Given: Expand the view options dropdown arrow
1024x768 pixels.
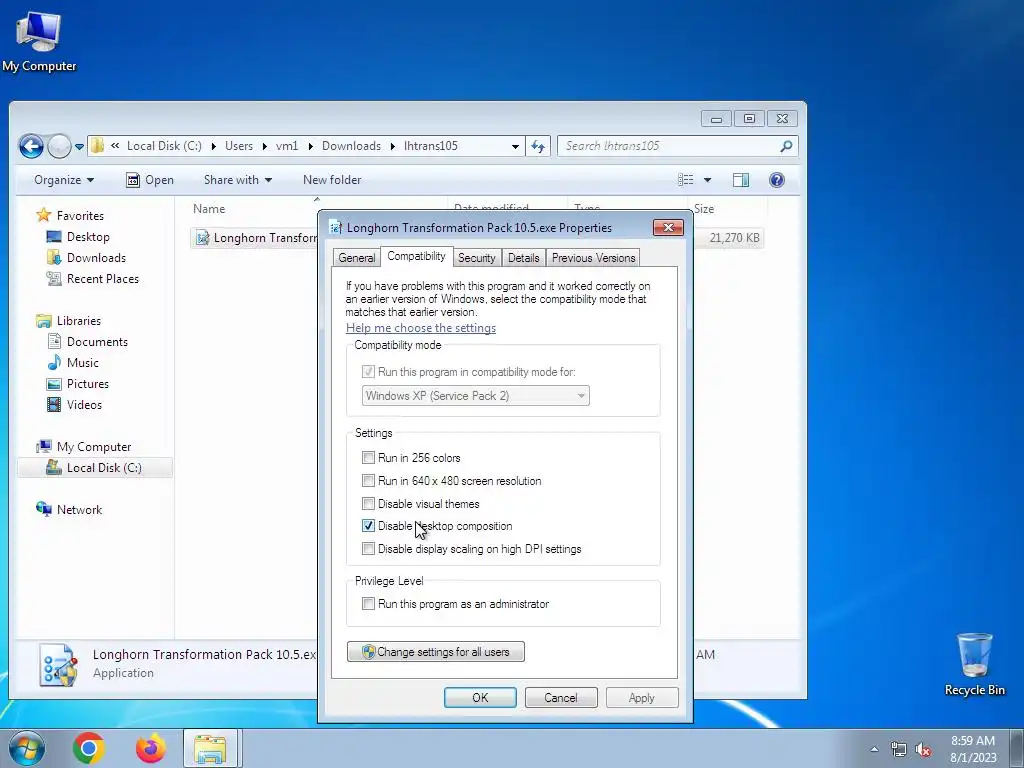Looking at the screenshot, I should click(707, 180).
